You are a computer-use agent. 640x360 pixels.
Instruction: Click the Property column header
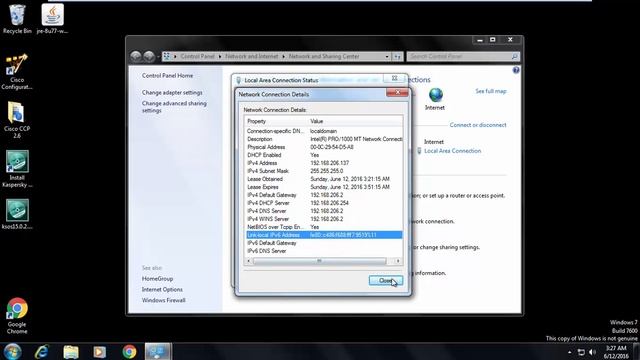tap(276, 121)
